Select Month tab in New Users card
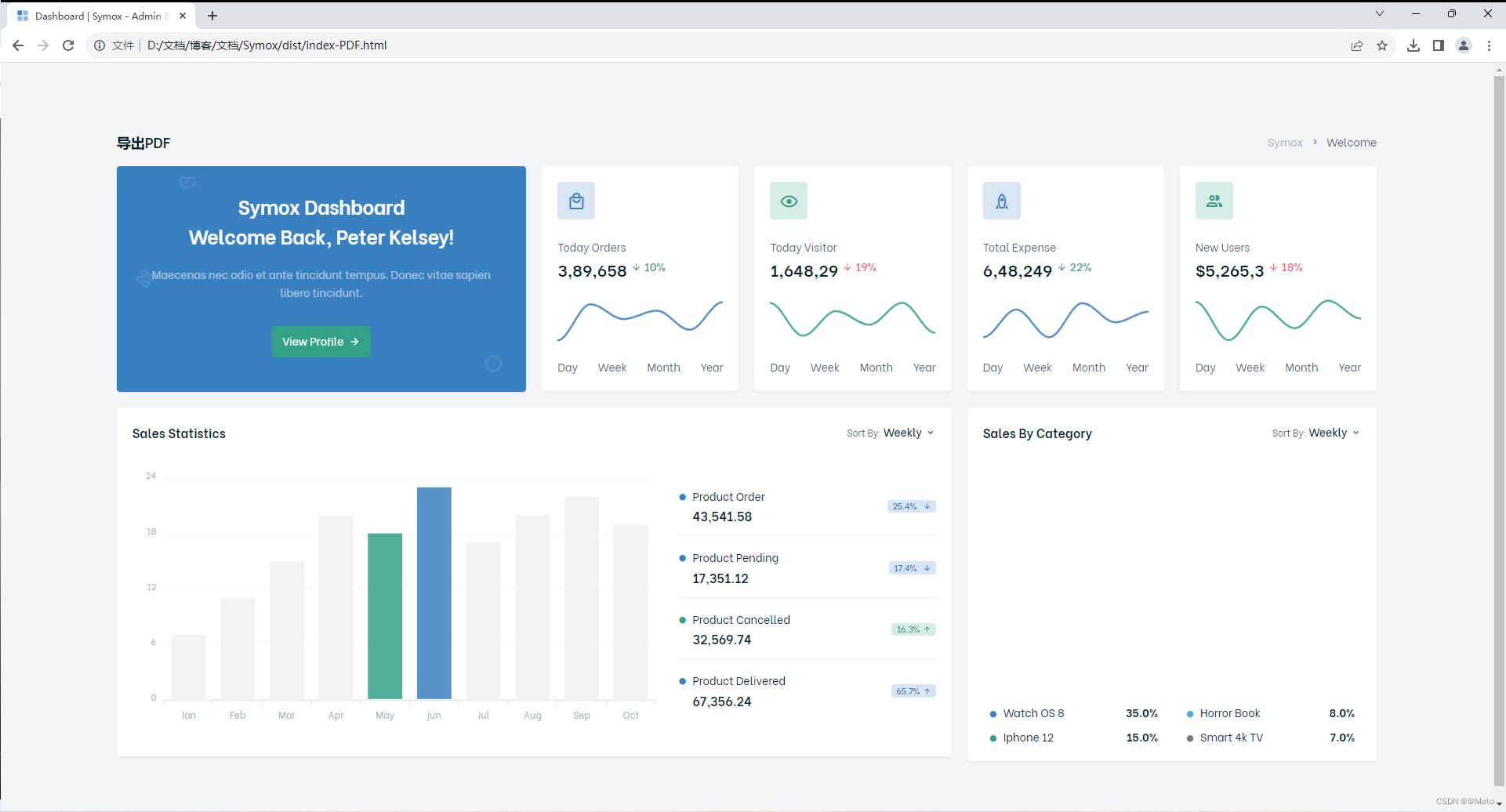This screenshot has height=812, width=1506. [1301, 368]
